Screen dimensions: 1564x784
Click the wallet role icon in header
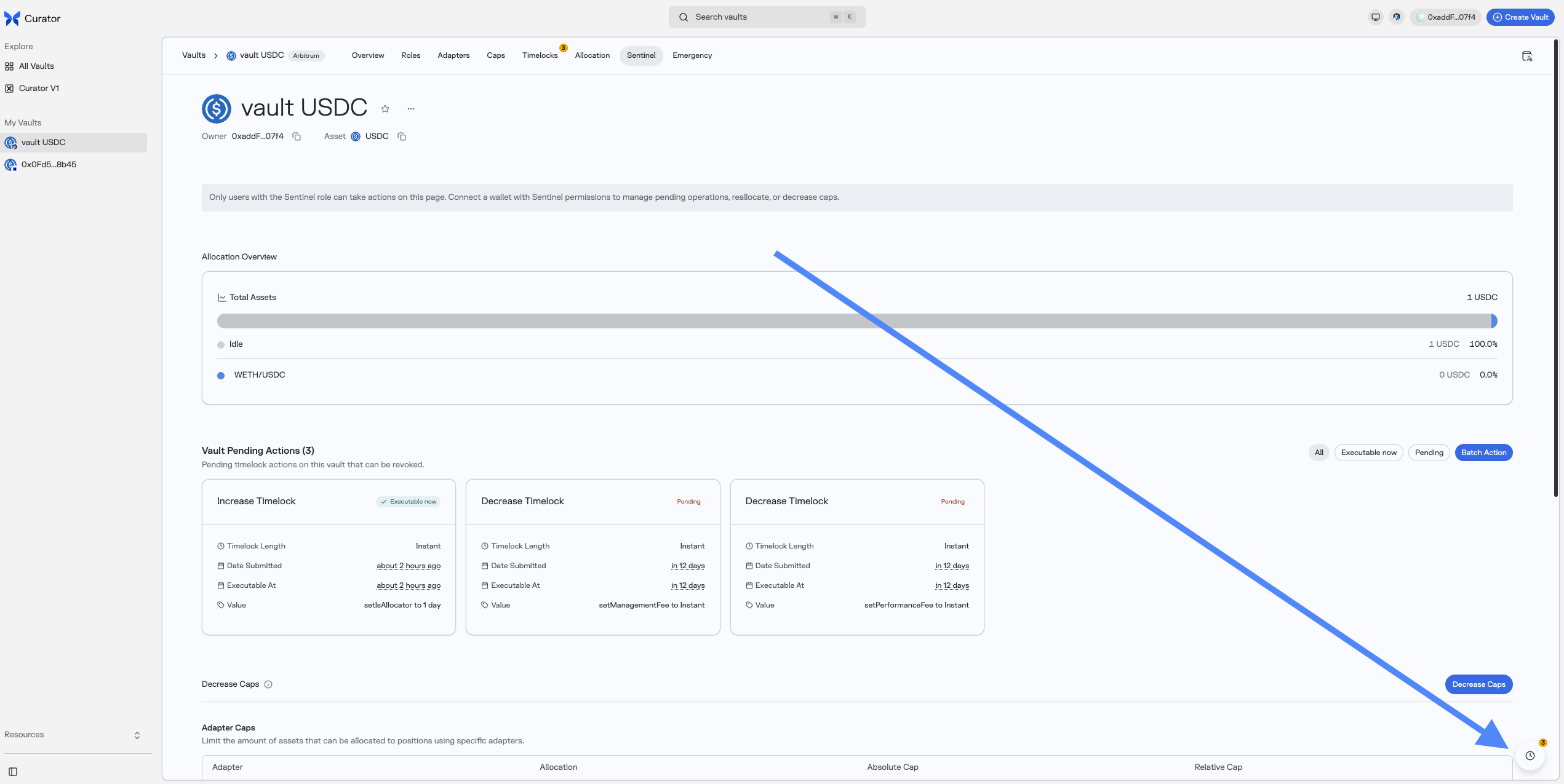(x=1527, y=57)
